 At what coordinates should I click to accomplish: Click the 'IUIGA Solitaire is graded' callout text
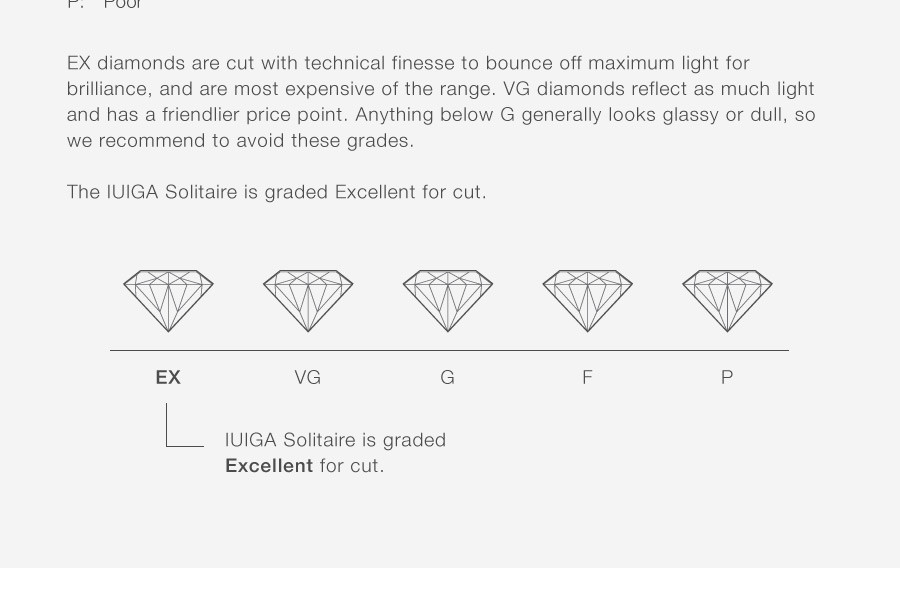coord(335,440)
